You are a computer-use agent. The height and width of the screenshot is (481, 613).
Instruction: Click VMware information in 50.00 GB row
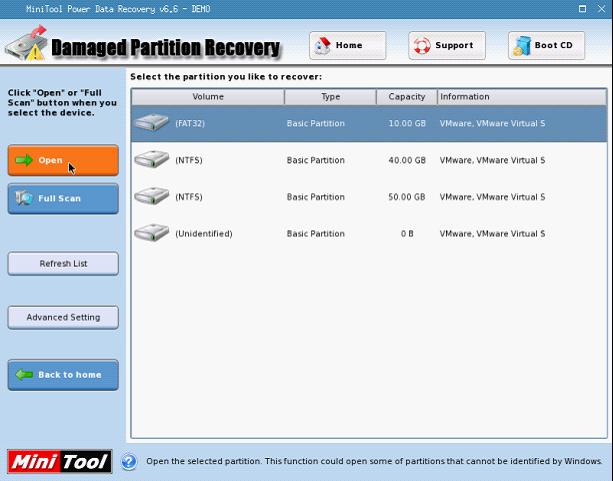pyautogui.click(x=492, y=197)
